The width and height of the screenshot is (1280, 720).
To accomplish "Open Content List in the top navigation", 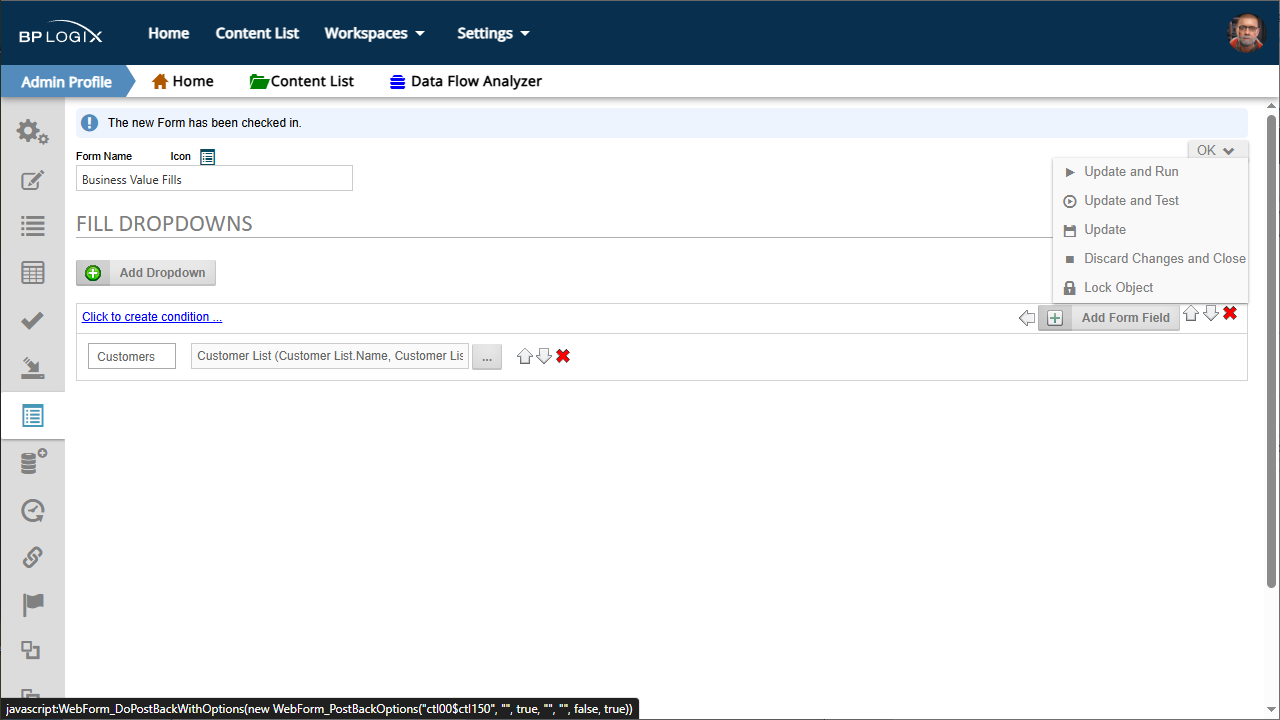I will [x=257, y=33].
